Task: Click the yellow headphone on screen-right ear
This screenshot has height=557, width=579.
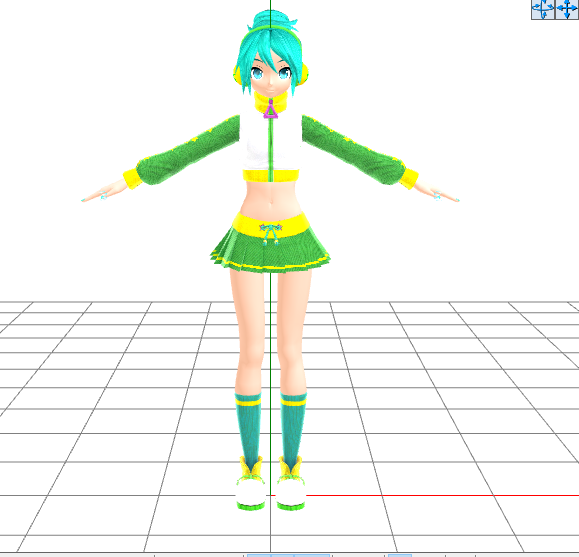Action: tap(303, 74)
